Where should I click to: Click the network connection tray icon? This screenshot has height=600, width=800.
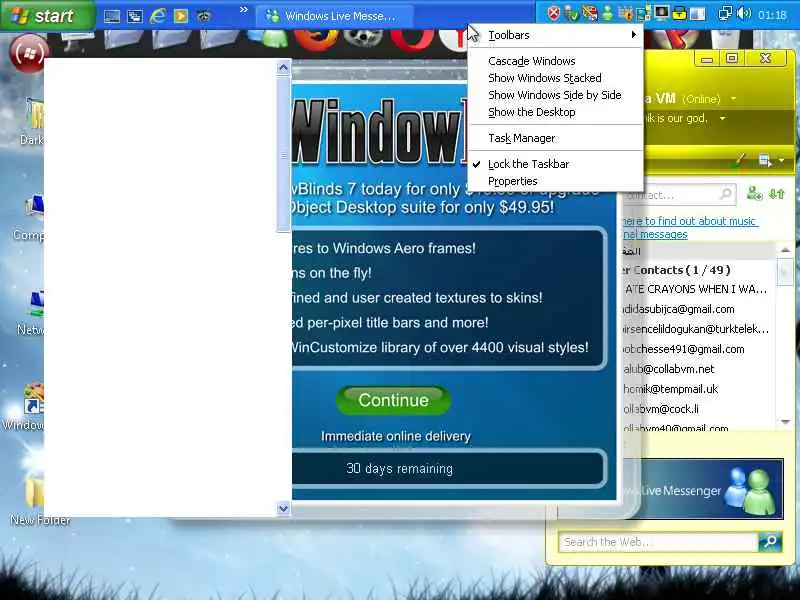tap(724, 13)
